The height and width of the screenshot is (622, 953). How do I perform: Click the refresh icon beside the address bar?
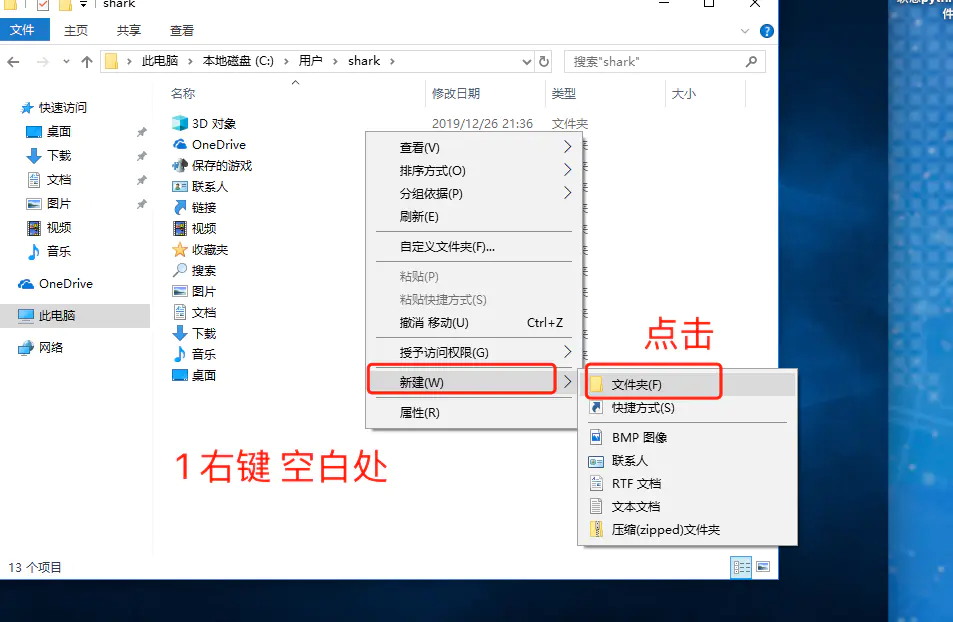click(542, 61)
